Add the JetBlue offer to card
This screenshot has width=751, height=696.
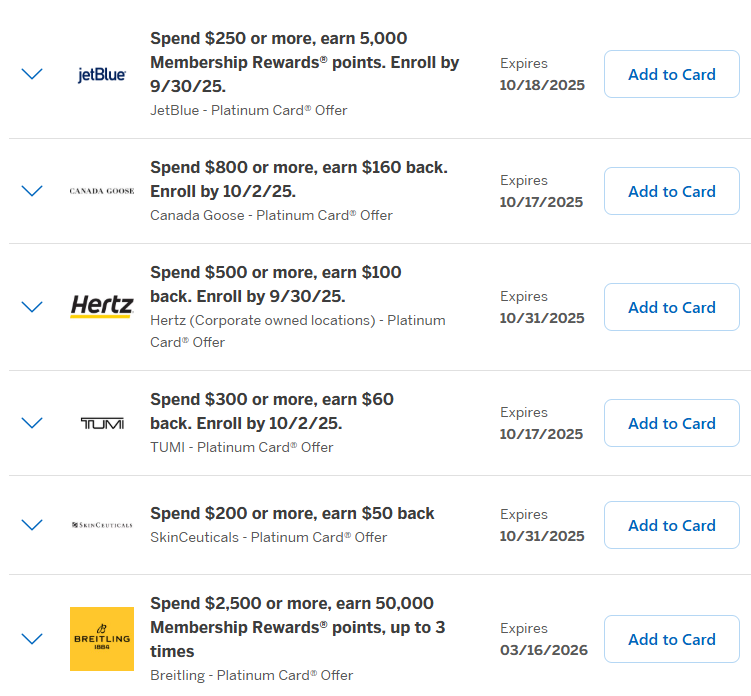(671, 74)
